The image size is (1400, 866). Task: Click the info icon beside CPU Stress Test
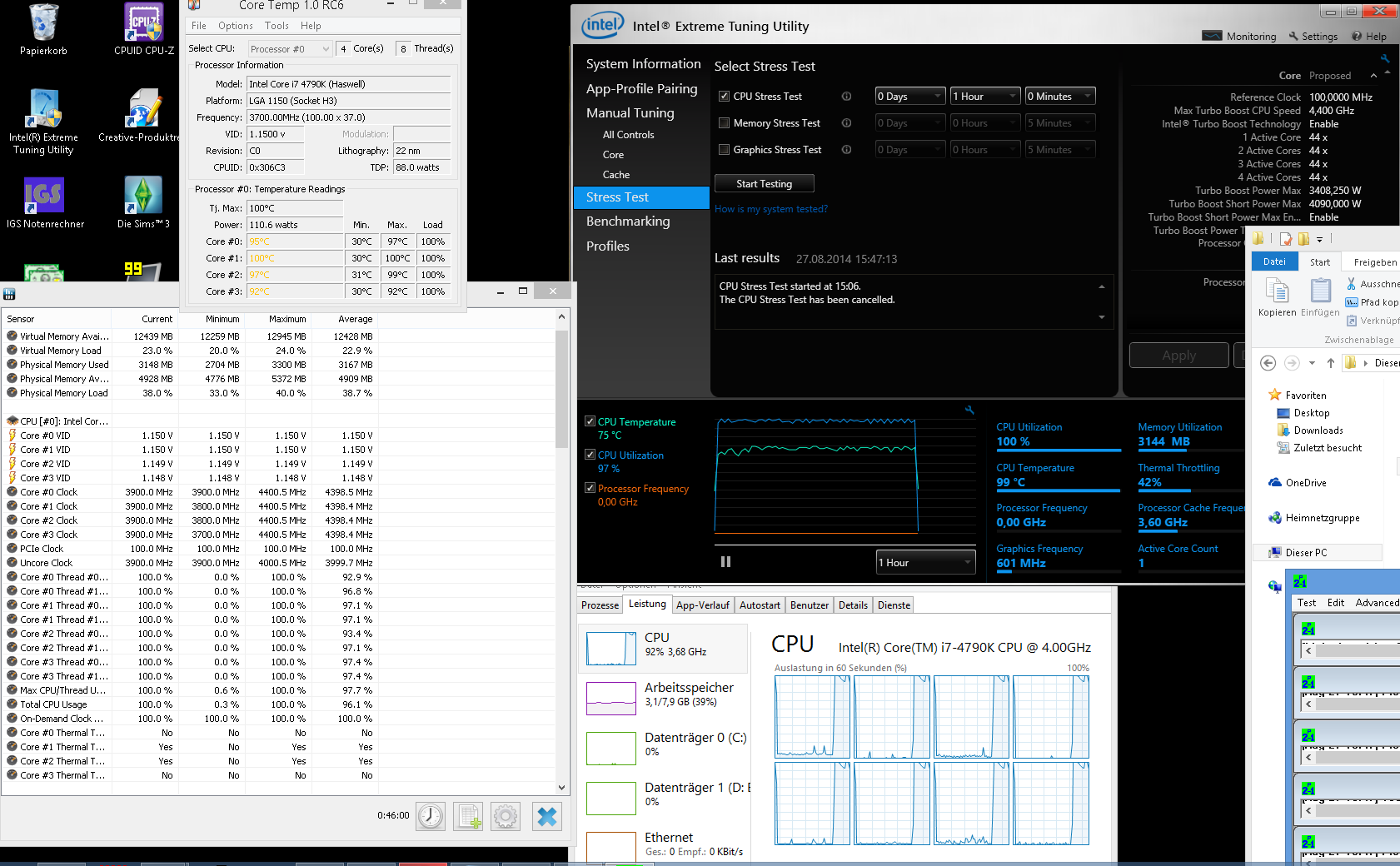[846, 97]
